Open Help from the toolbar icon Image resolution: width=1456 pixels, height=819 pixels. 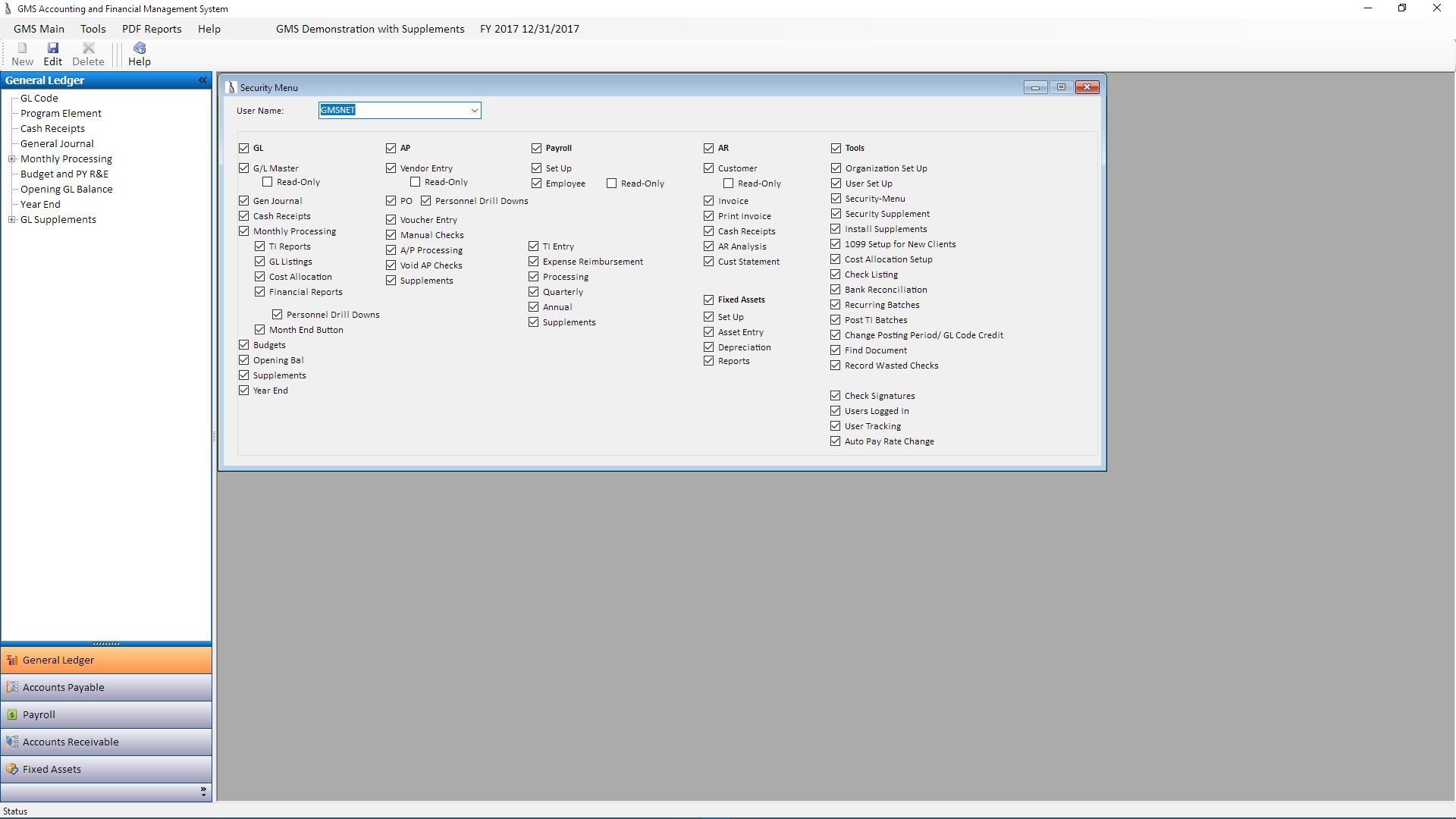click(x=140, y=49)
